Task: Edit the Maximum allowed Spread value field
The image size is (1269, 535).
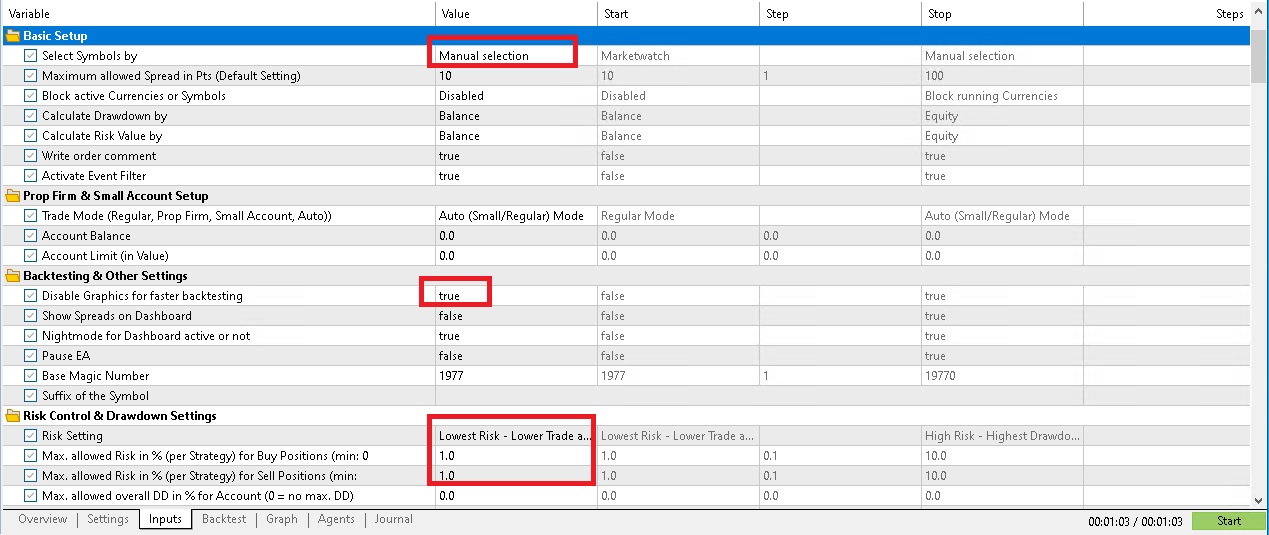Action: coord(515,76)
